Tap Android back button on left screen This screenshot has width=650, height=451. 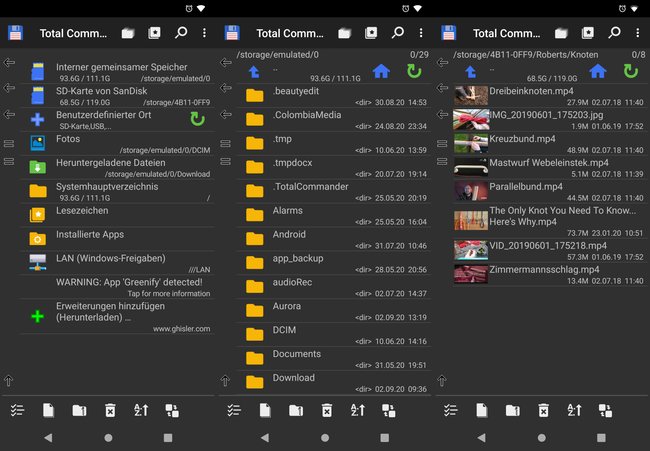[48, 437]
